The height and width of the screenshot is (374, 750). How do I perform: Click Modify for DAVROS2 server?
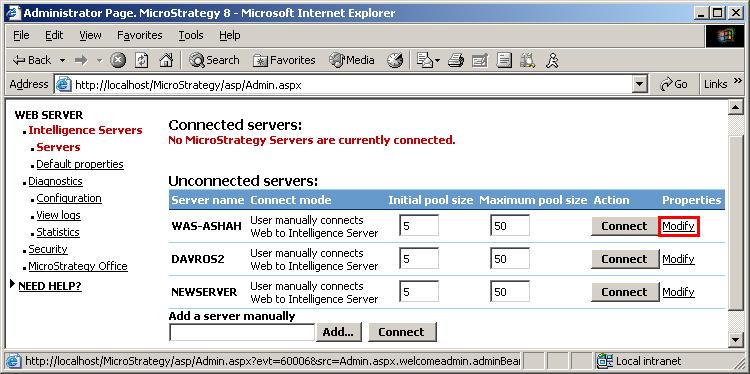pyautogui.click(x=678, y=259)
